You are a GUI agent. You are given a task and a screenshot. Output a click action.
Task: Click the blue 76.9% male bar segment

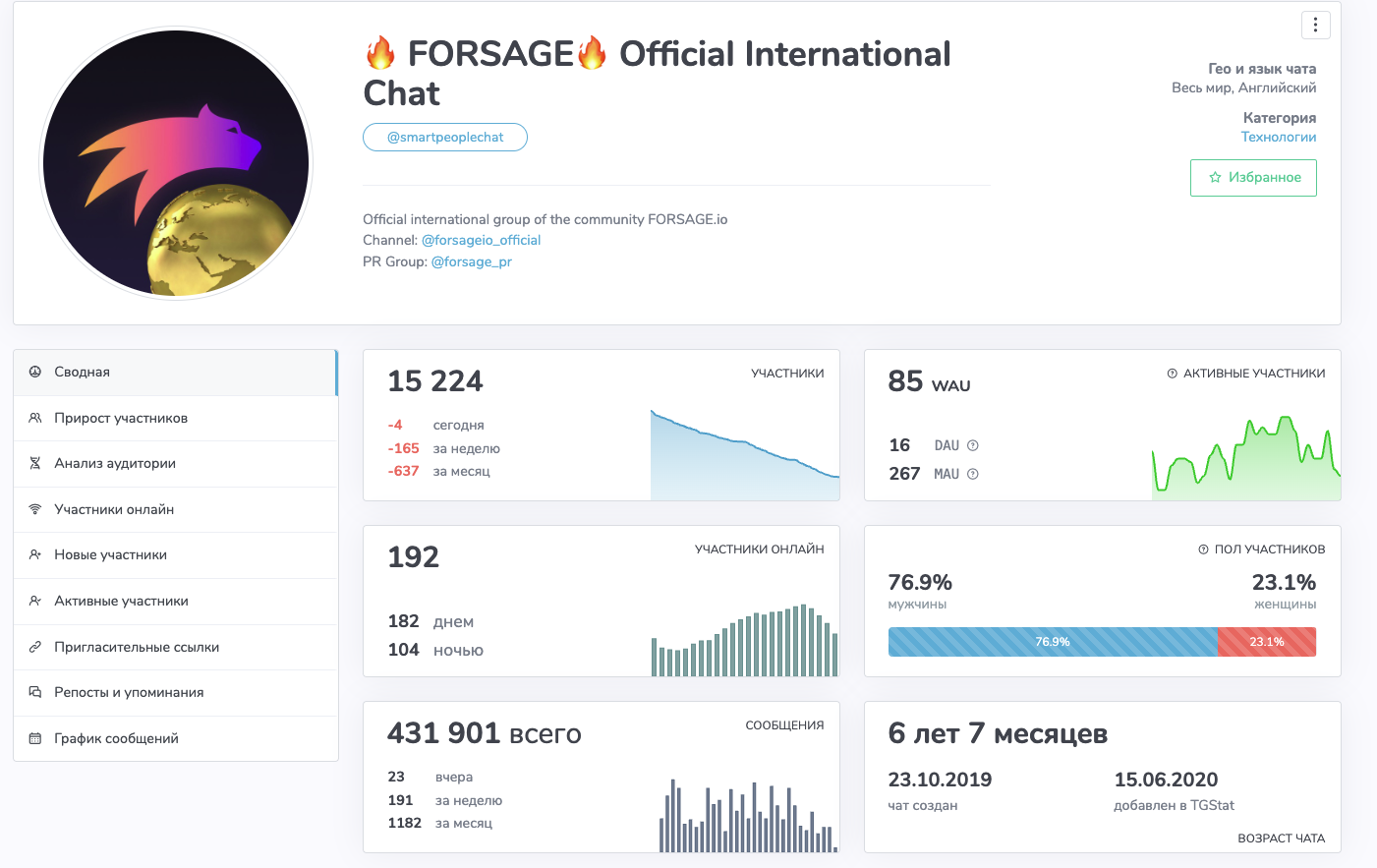[1053, 642]
